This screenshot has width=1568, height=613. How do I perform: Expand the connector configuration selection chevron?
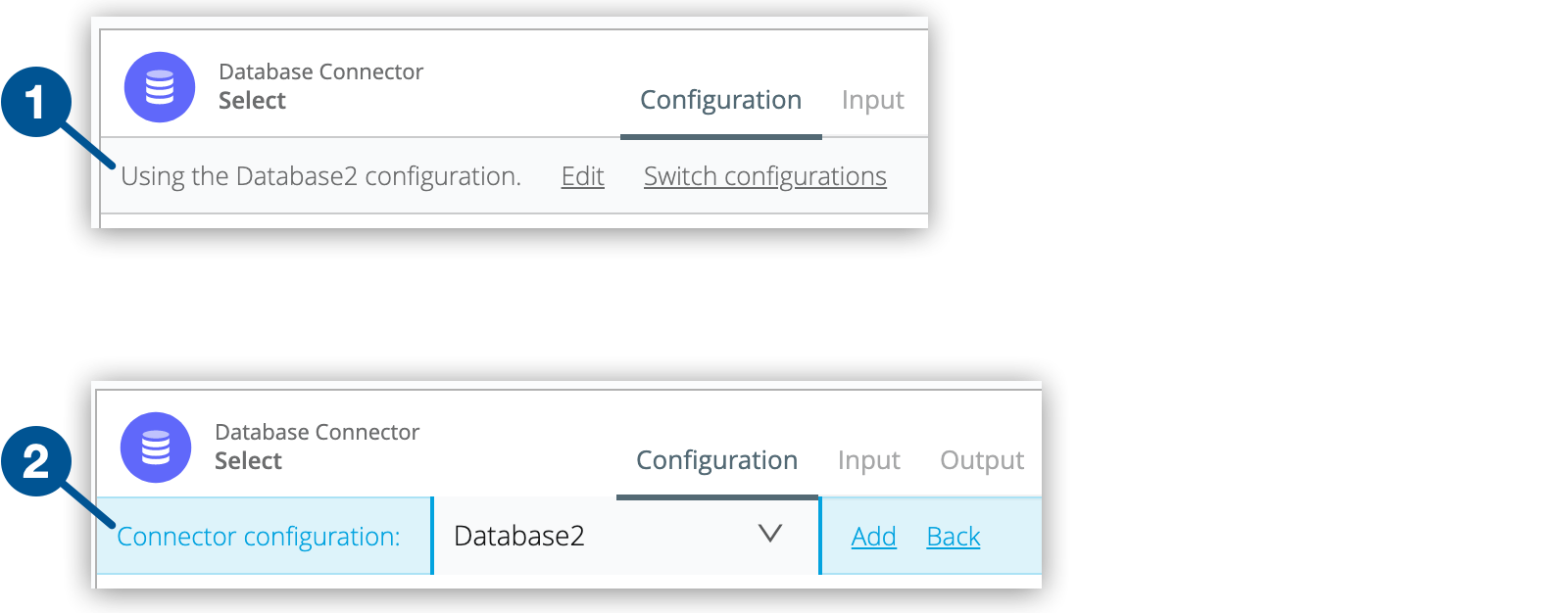click(x=771, y=536)
